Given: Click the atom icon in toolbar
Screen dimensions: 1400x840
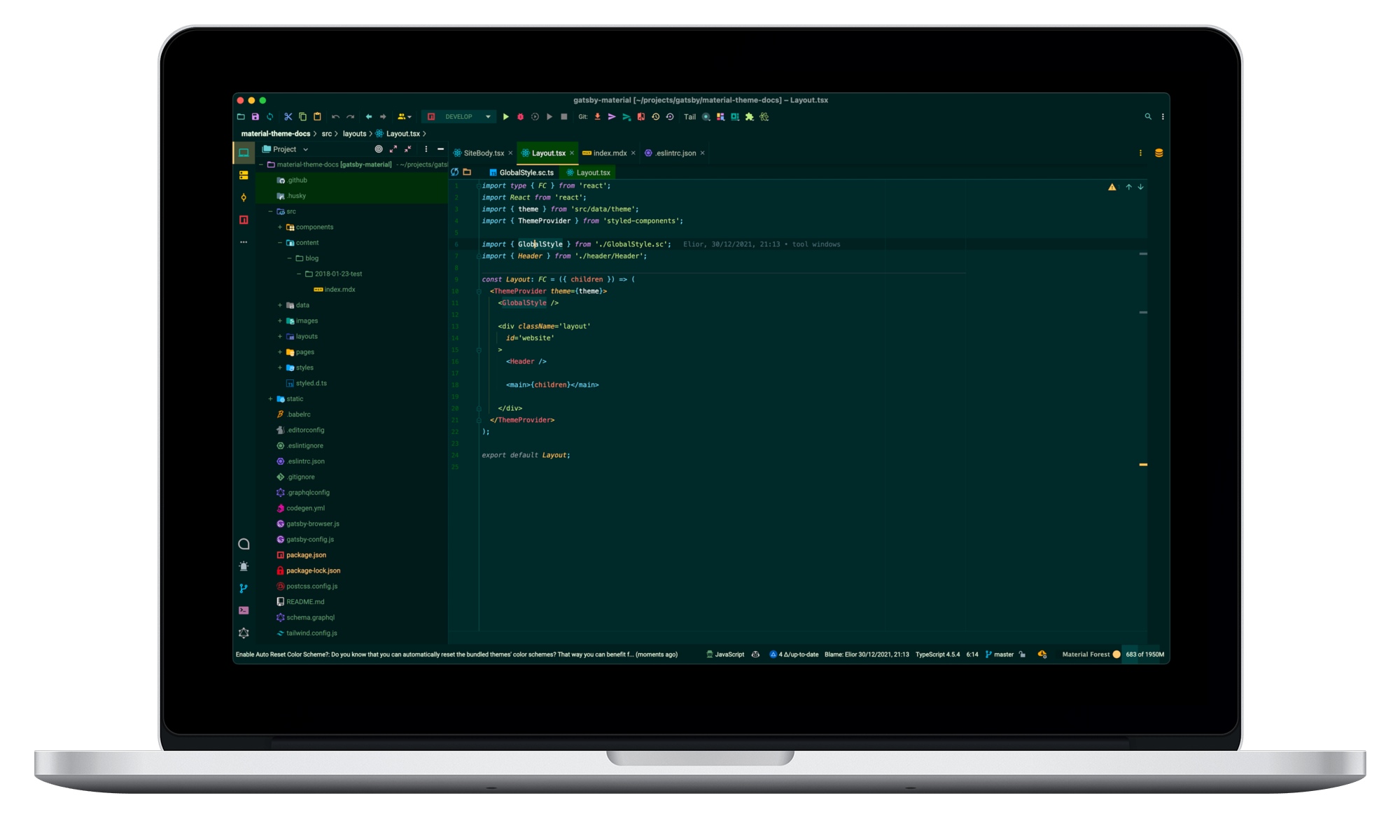Looking at the screenshot, I should (764, 117).
